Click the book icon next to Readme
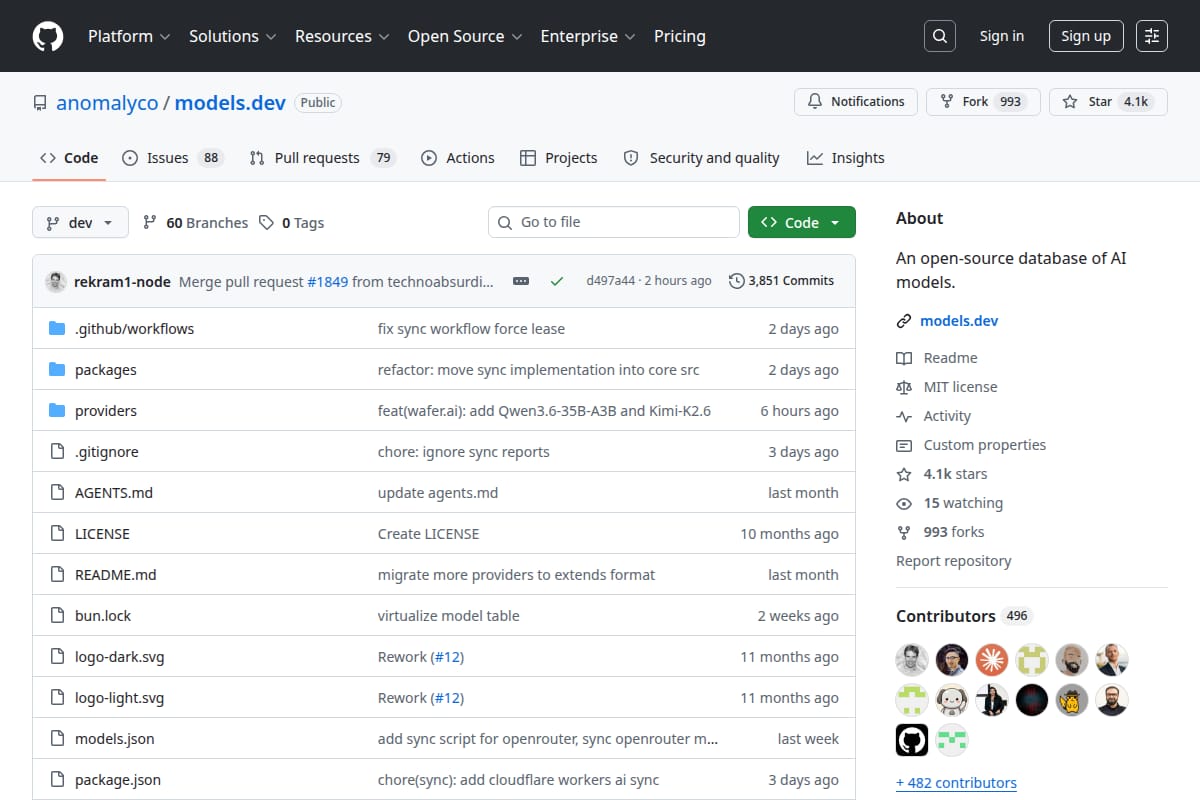 tap(904, 358)
